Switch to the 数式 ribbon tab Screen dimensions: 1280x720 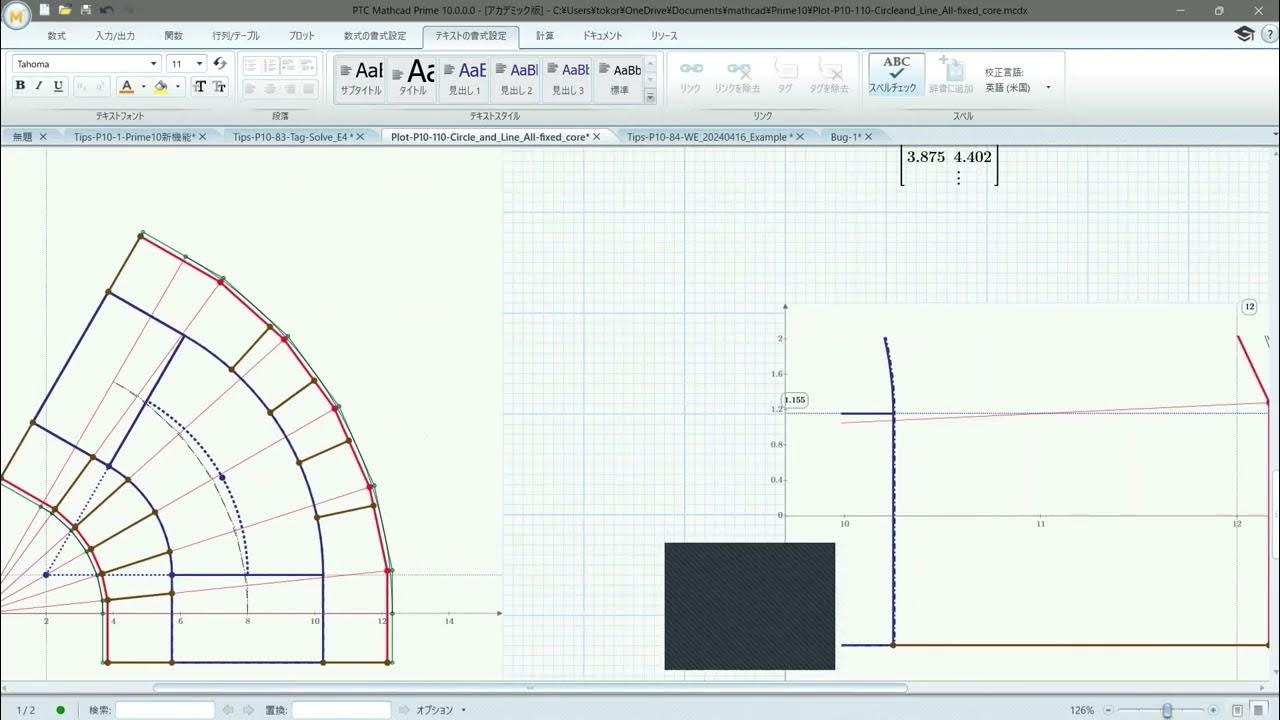57,36
